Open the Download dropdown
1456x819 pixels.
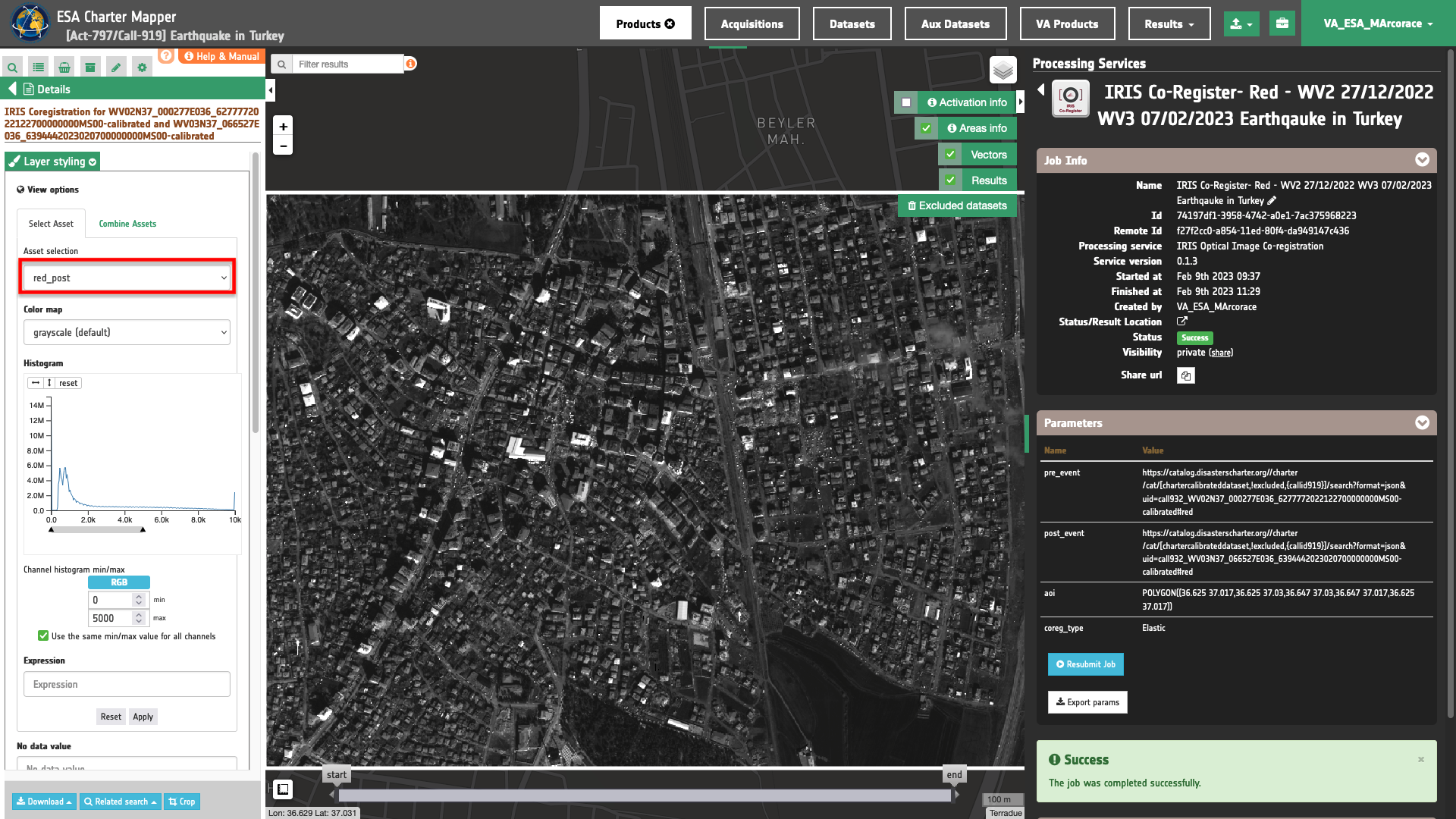(44, 802)
